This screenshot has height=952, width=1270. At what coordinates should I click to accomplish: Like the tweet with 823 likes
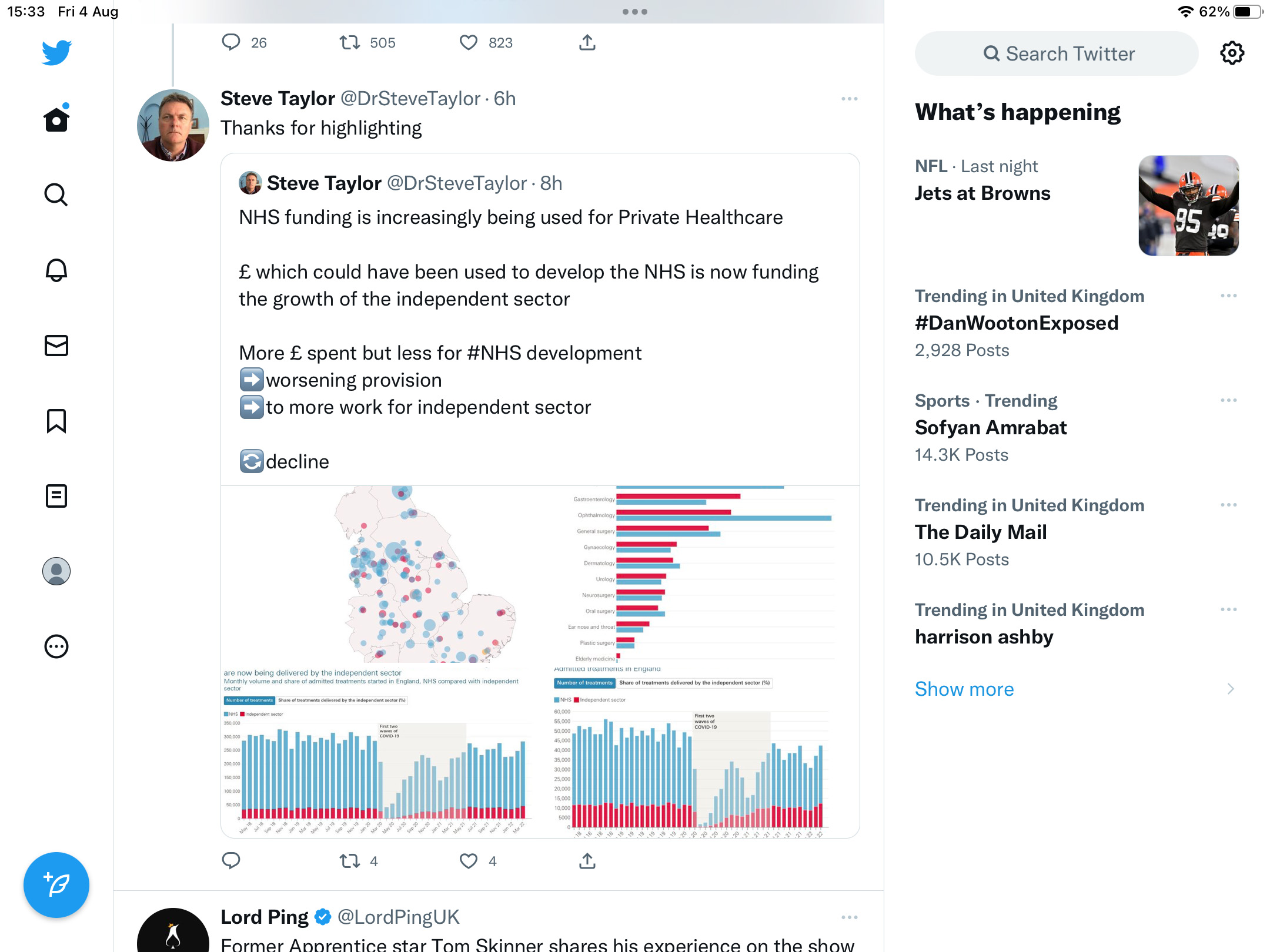pos(469,42)
